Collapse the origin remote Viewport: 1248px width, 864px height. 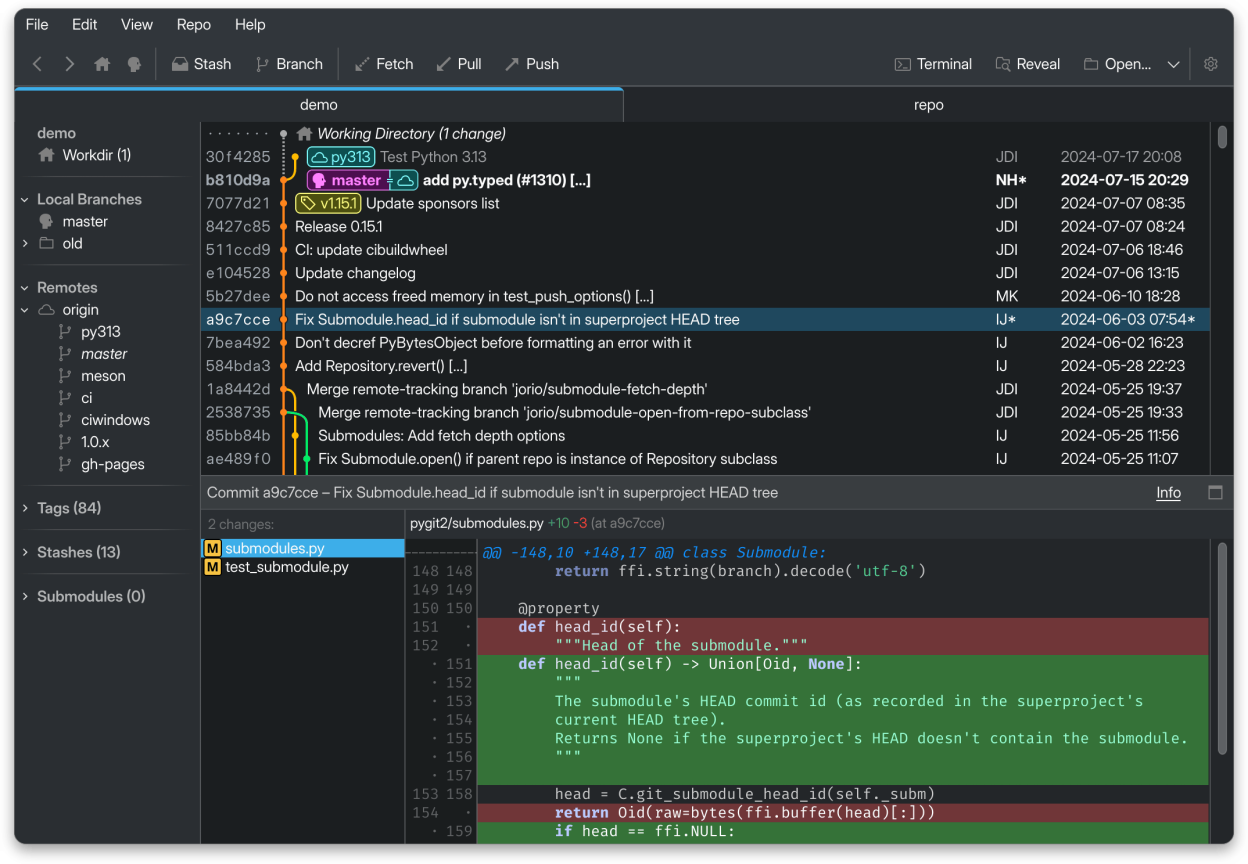pos(25,310)
